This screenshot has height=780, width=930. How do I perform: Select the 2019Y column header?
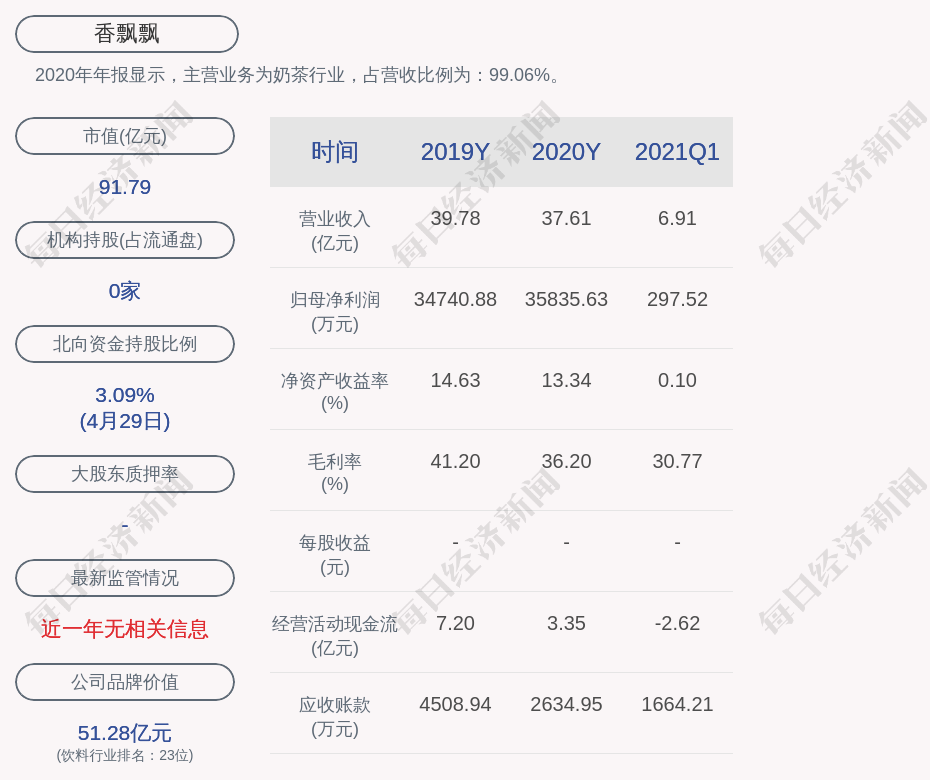pos(455,152)
